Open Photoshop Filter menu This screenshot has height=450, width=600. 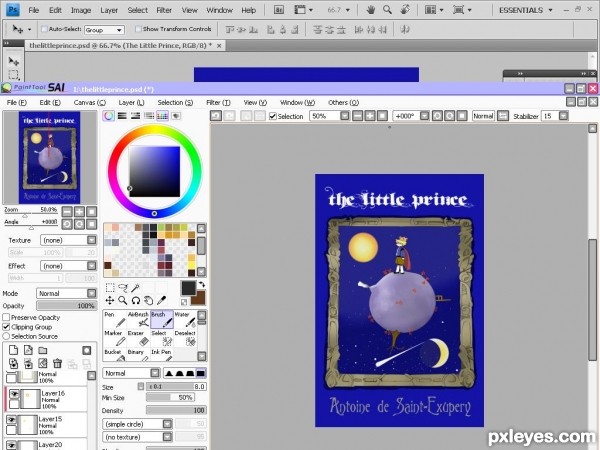164,10
